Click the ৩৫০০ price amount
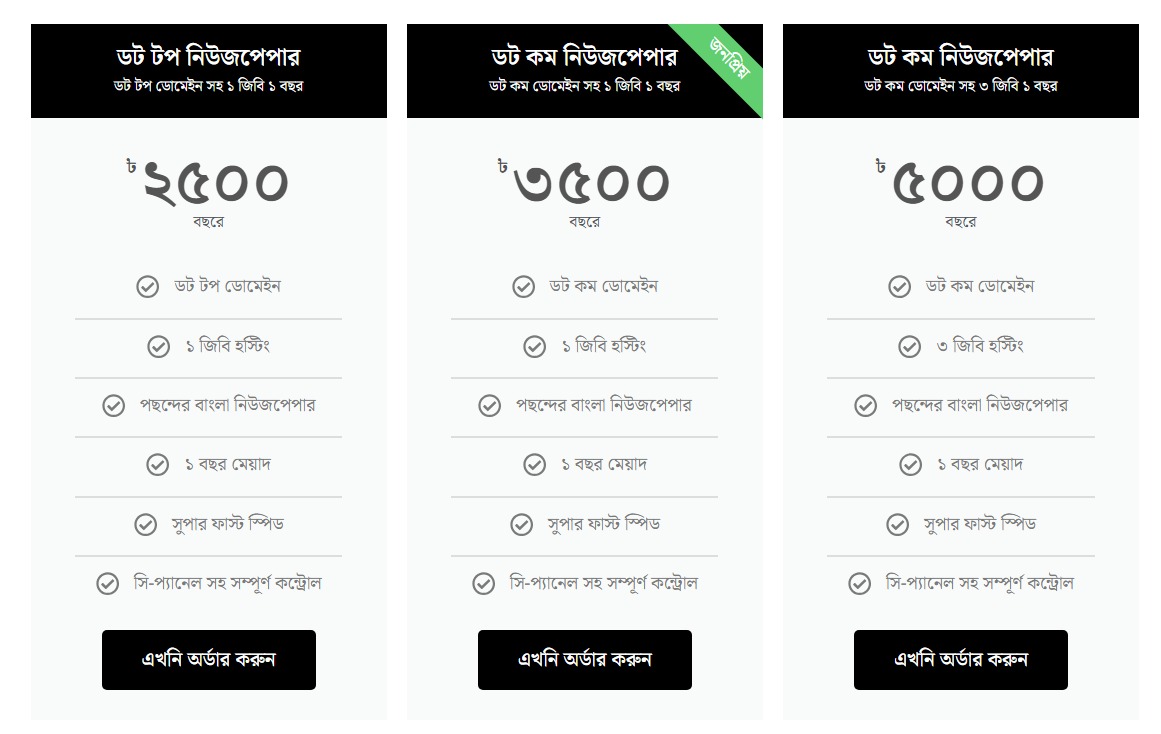 [591, 184]
